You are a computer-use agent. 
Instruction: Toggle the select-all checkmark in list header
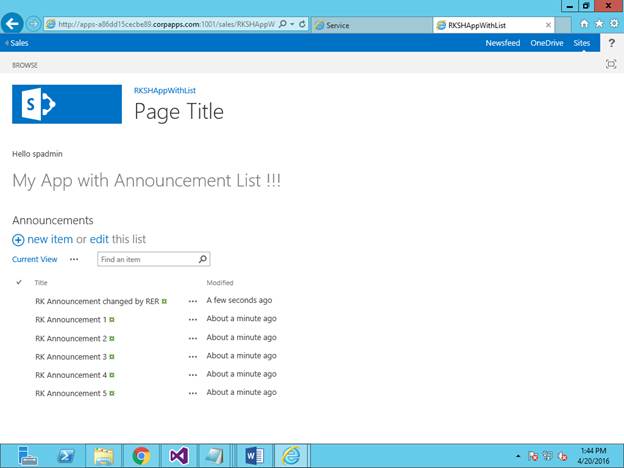[x=19, y=282]
